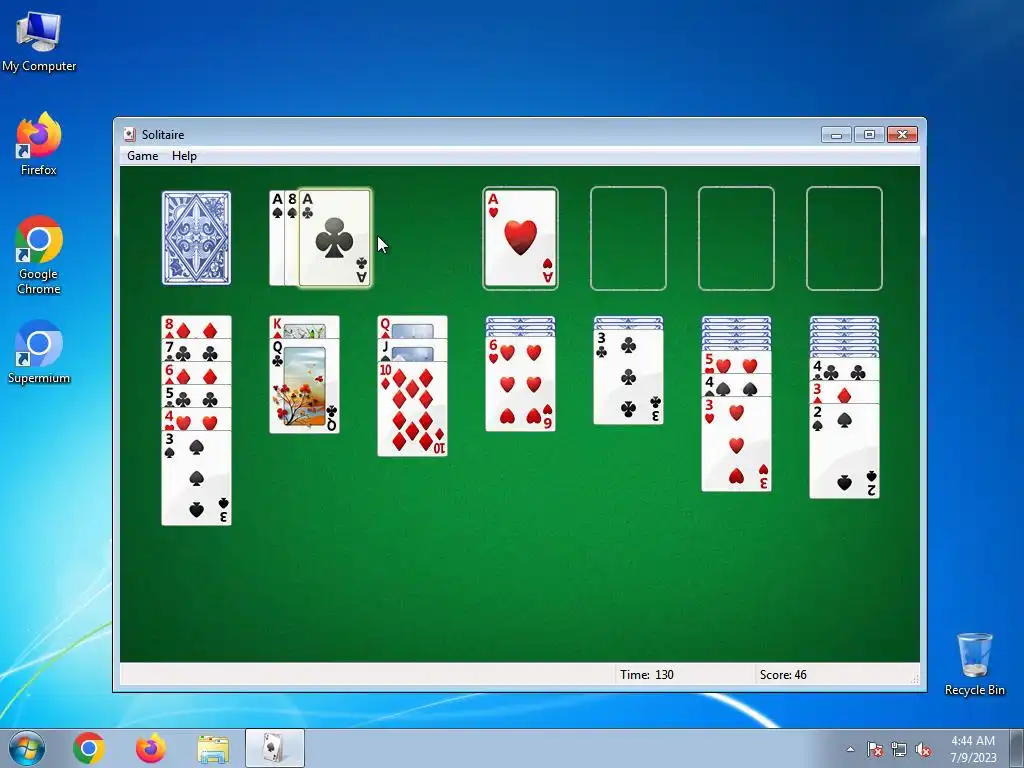This screenshot has height=768, width=1024.
Task: Select the 4 of Clubs in last column
Action: pyautogui.click(x=844, y=370)
